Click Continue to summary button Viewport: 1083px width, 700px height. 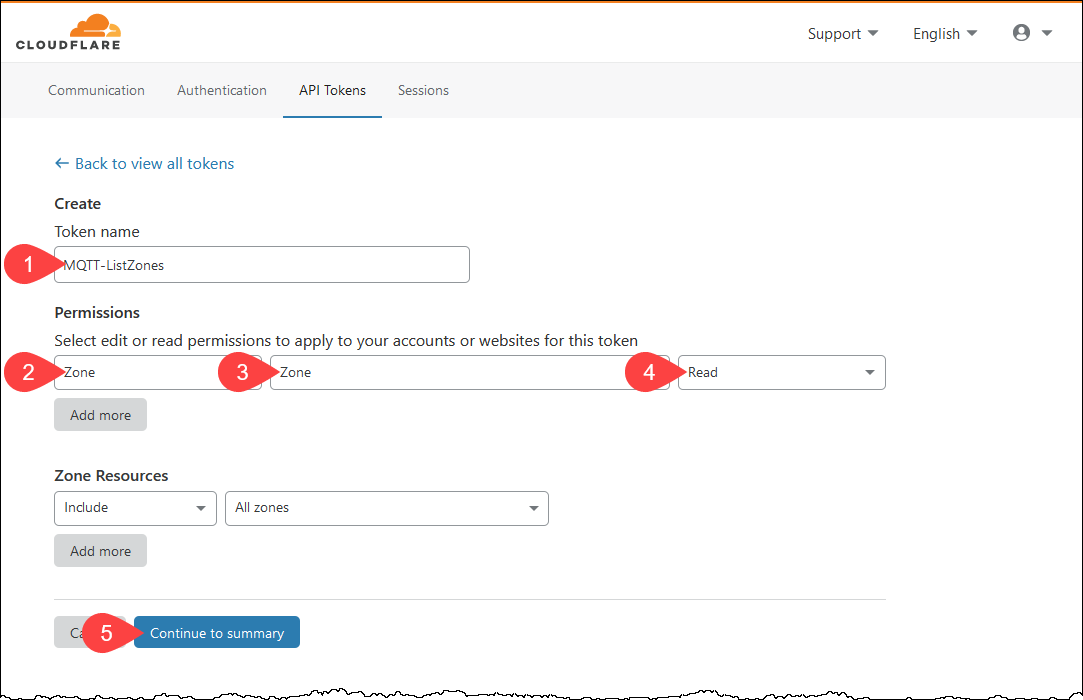[x=217, y=632]
